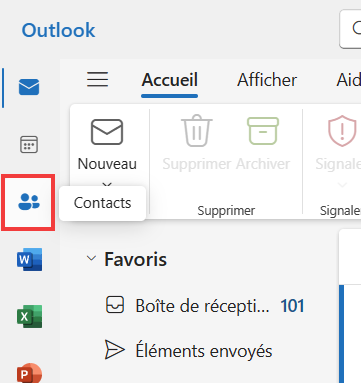Open the Aide tab

point(348,80)
